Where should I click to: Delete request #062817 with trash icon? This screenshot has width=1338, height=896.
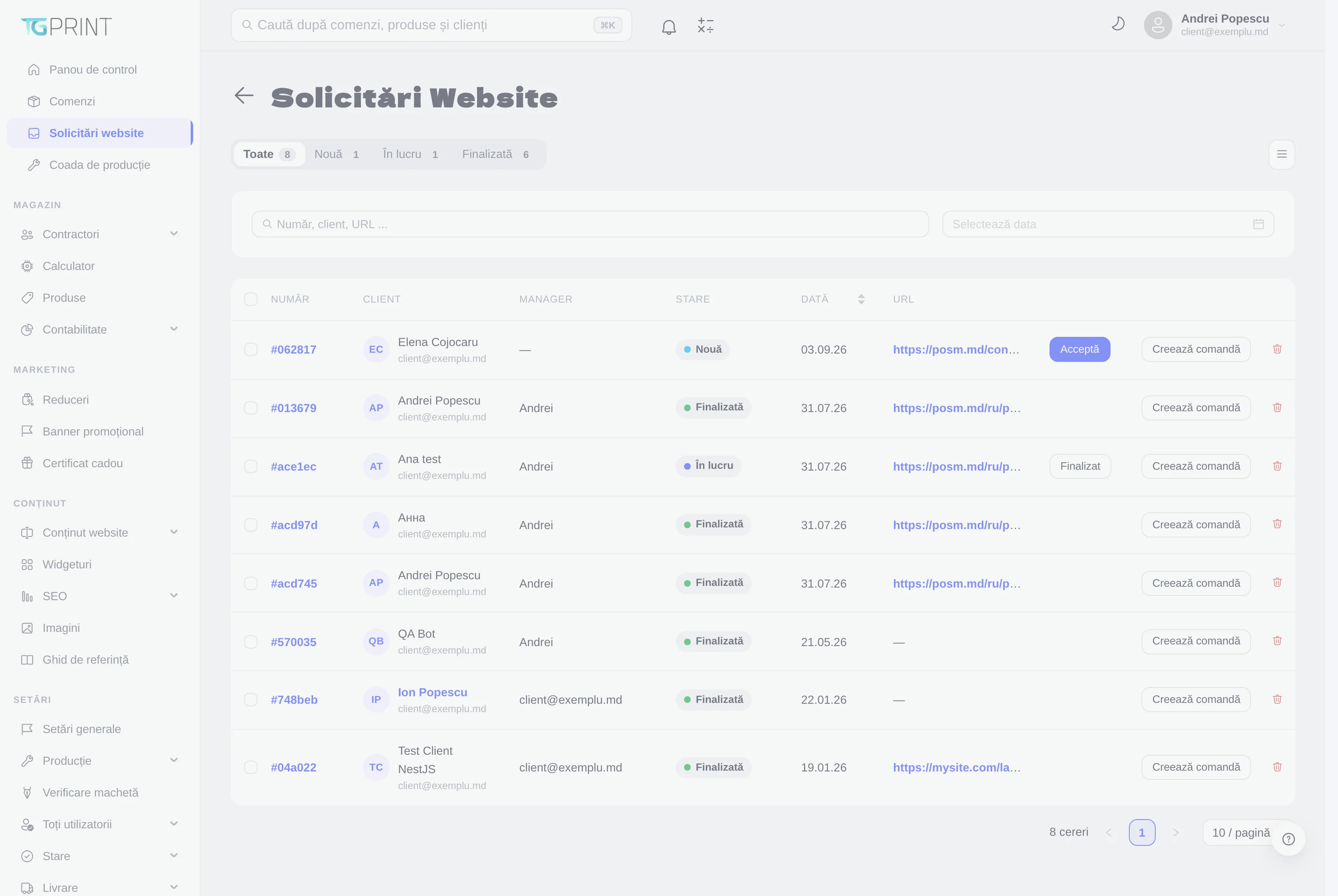click(x=1277, y=349)
